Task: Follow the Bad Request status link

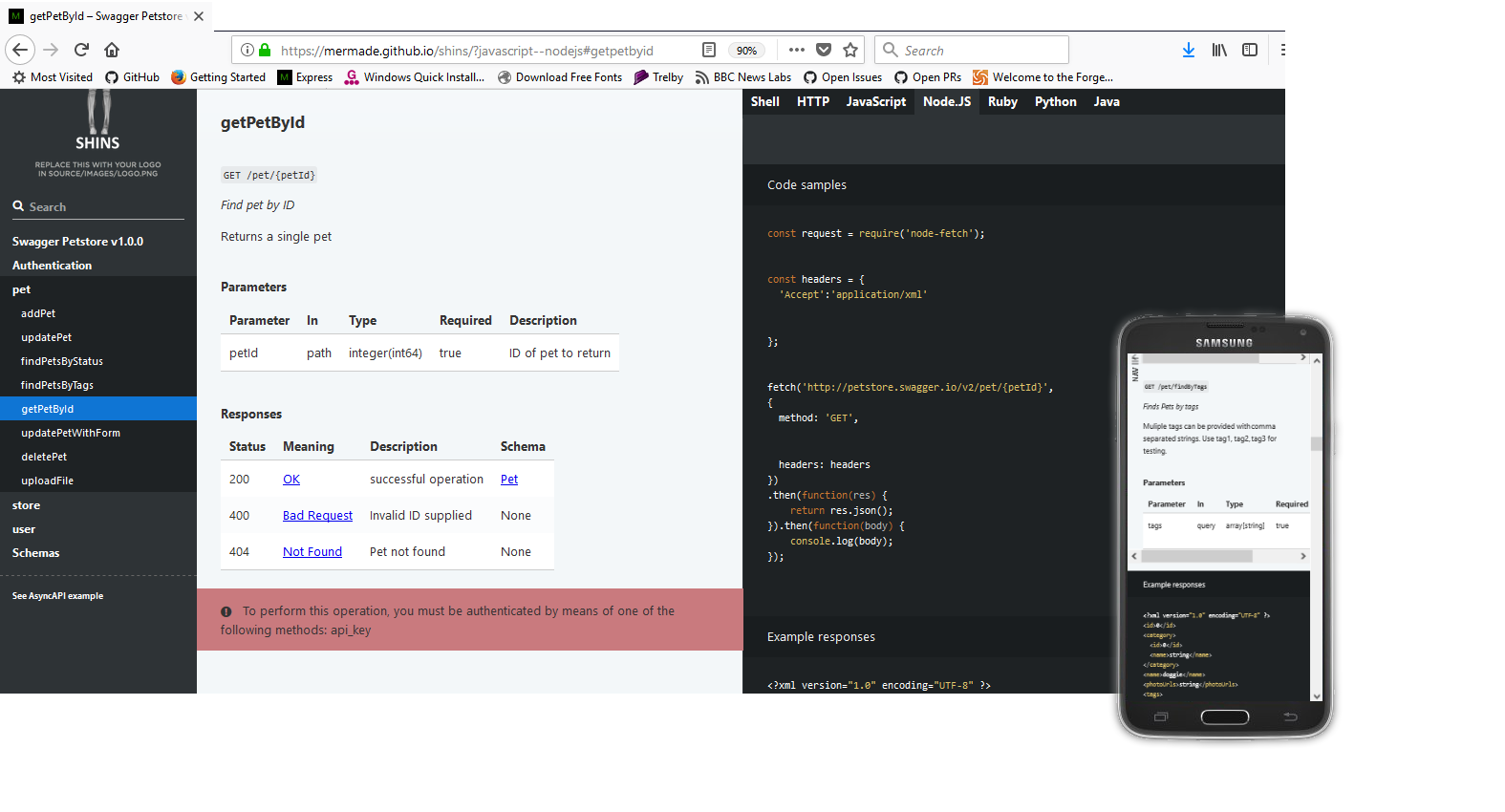Action: [x=317, y=516]
